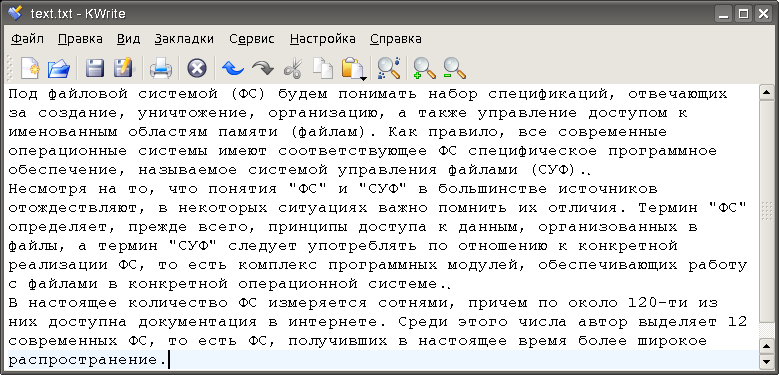This screenshot has height=375, width=779.
Task: Click the word "Несмотря" in the text
Action: click(48, 189)
